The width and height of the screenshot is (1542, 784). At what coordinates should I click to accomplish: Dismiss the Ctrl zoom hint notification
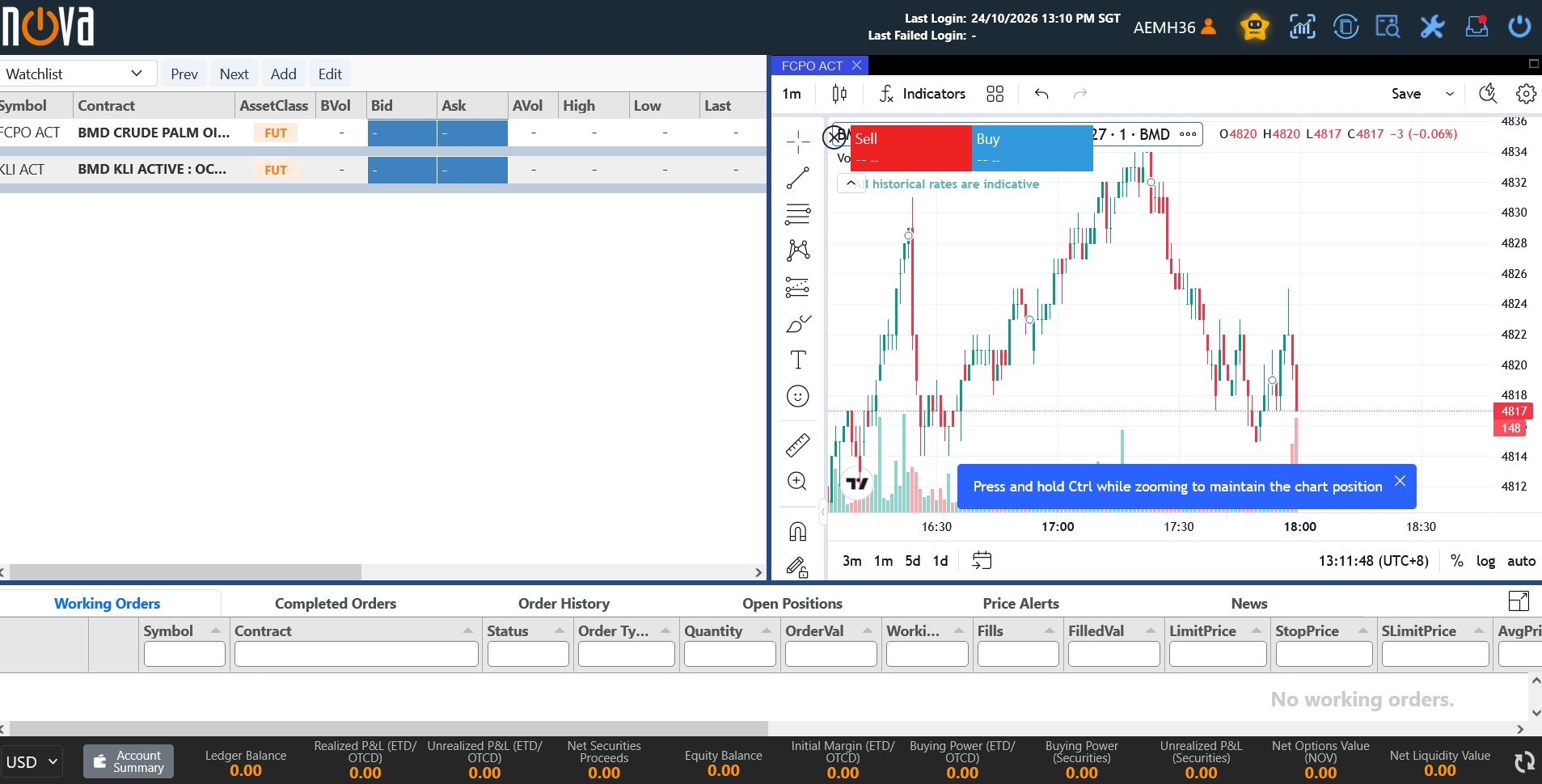click(1400, 481)
